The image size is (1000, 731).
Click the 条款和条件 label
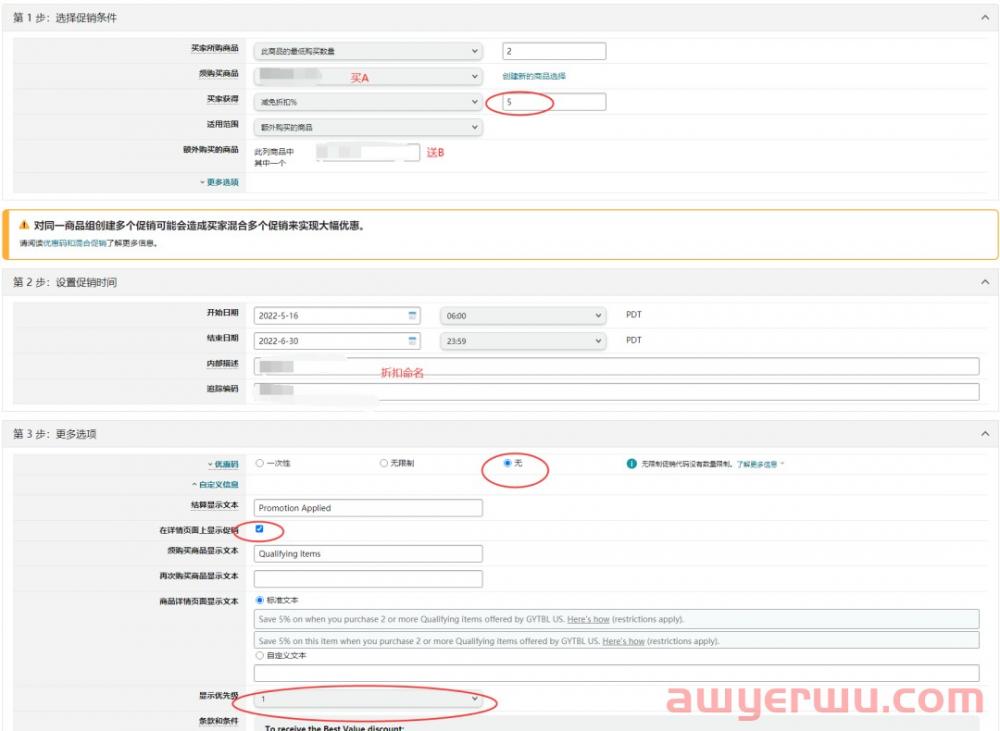[x=219, y=721]
